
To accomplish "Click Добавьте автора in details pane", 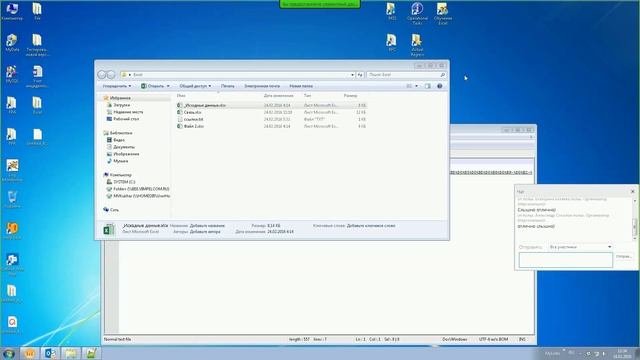I will coord(205,231).
